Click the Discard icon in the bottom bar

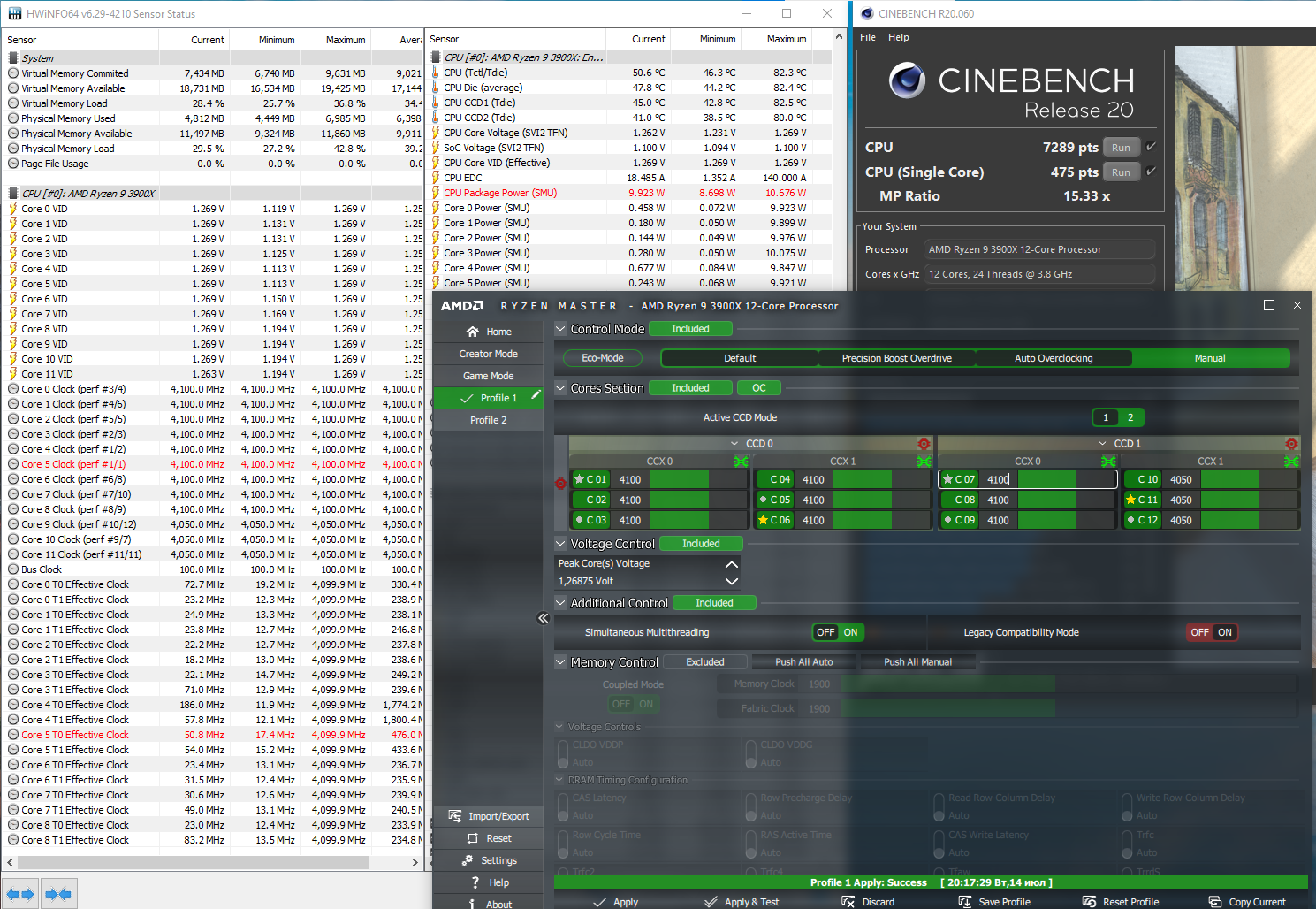click(848, 902)
